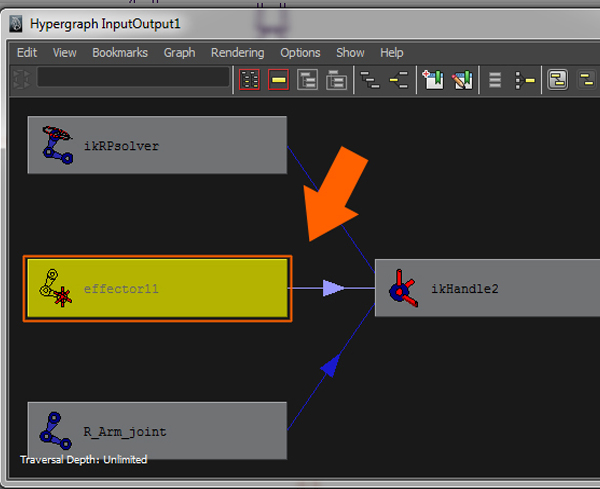The width and height of the screenshot is (600, 489).
Task: Click the Create Bookmark icon
Action: 433,80
